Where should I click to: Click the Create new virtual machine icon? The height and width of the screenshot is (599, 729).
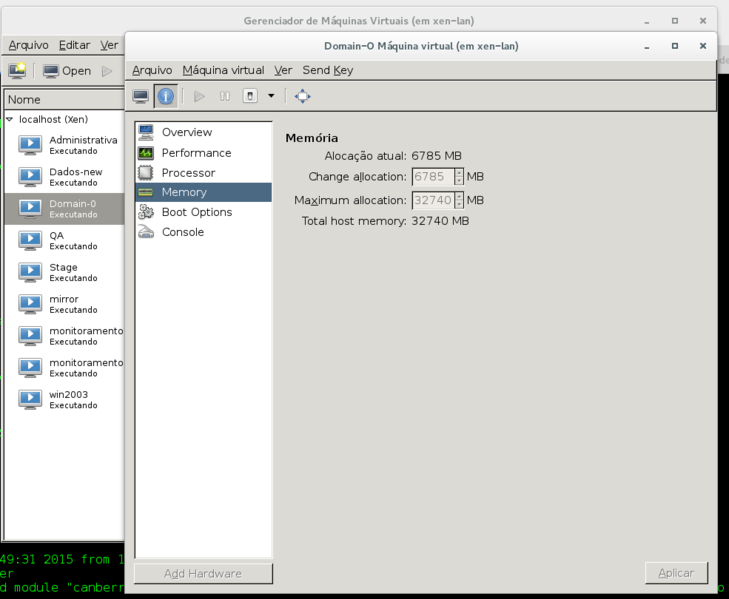(17, 71)
